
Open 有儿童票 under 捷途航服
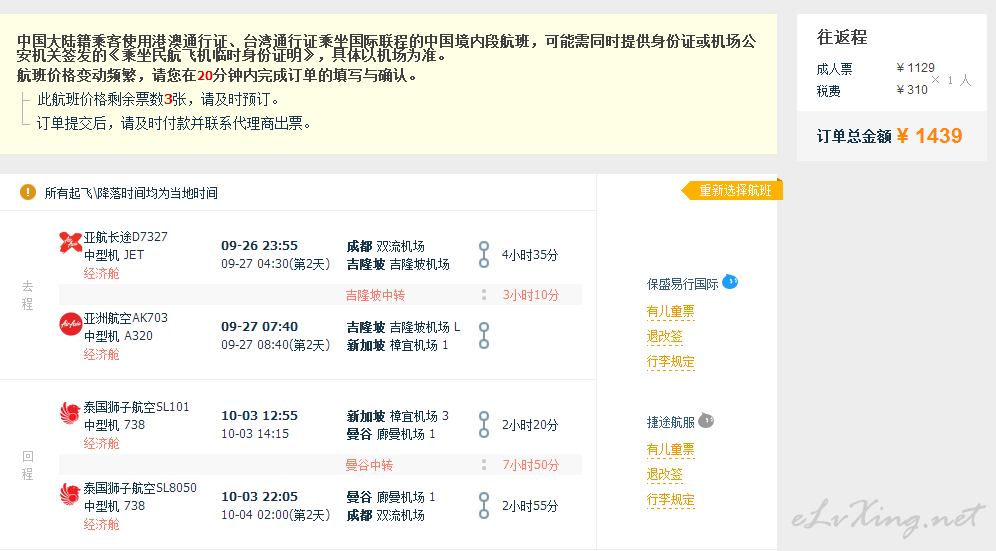click(x=670, y=450)
